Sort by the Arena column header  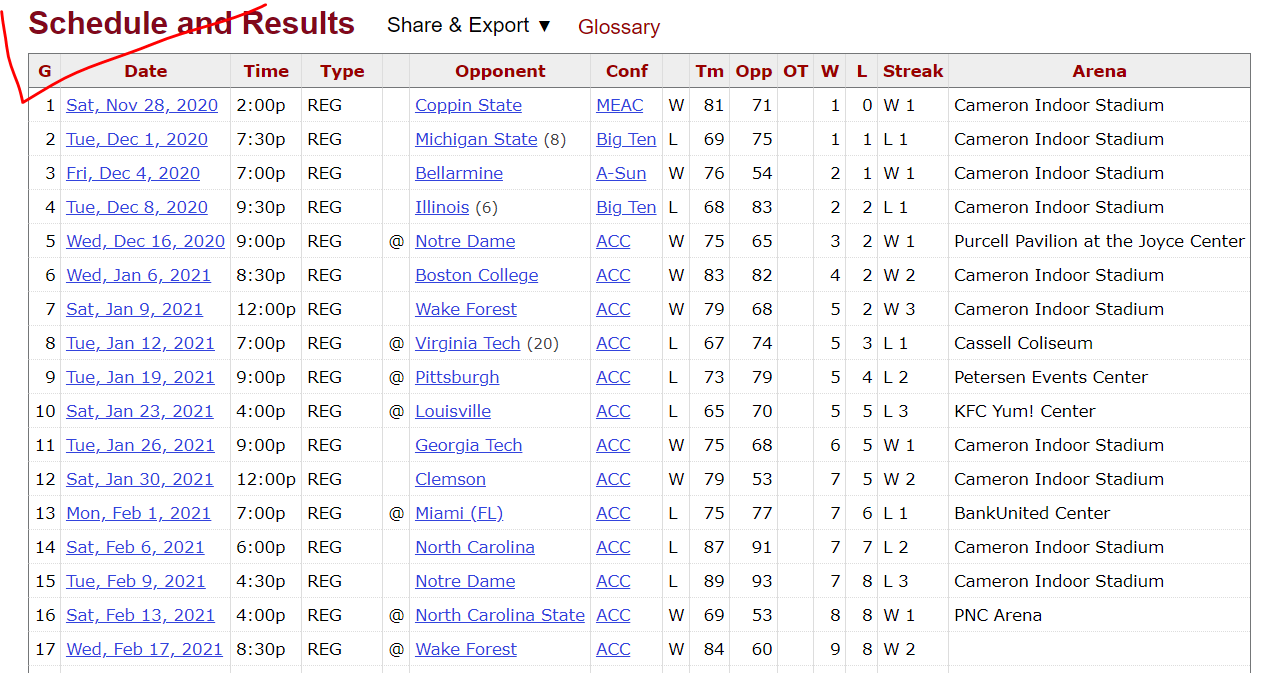click(x=1099, y=71)
